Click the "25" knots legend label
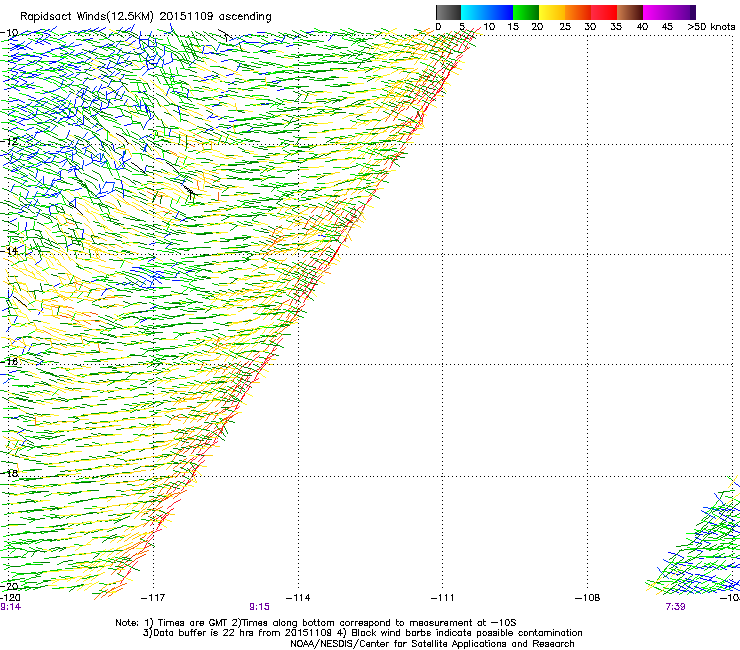The image size is (740, 650). [564, 27]
